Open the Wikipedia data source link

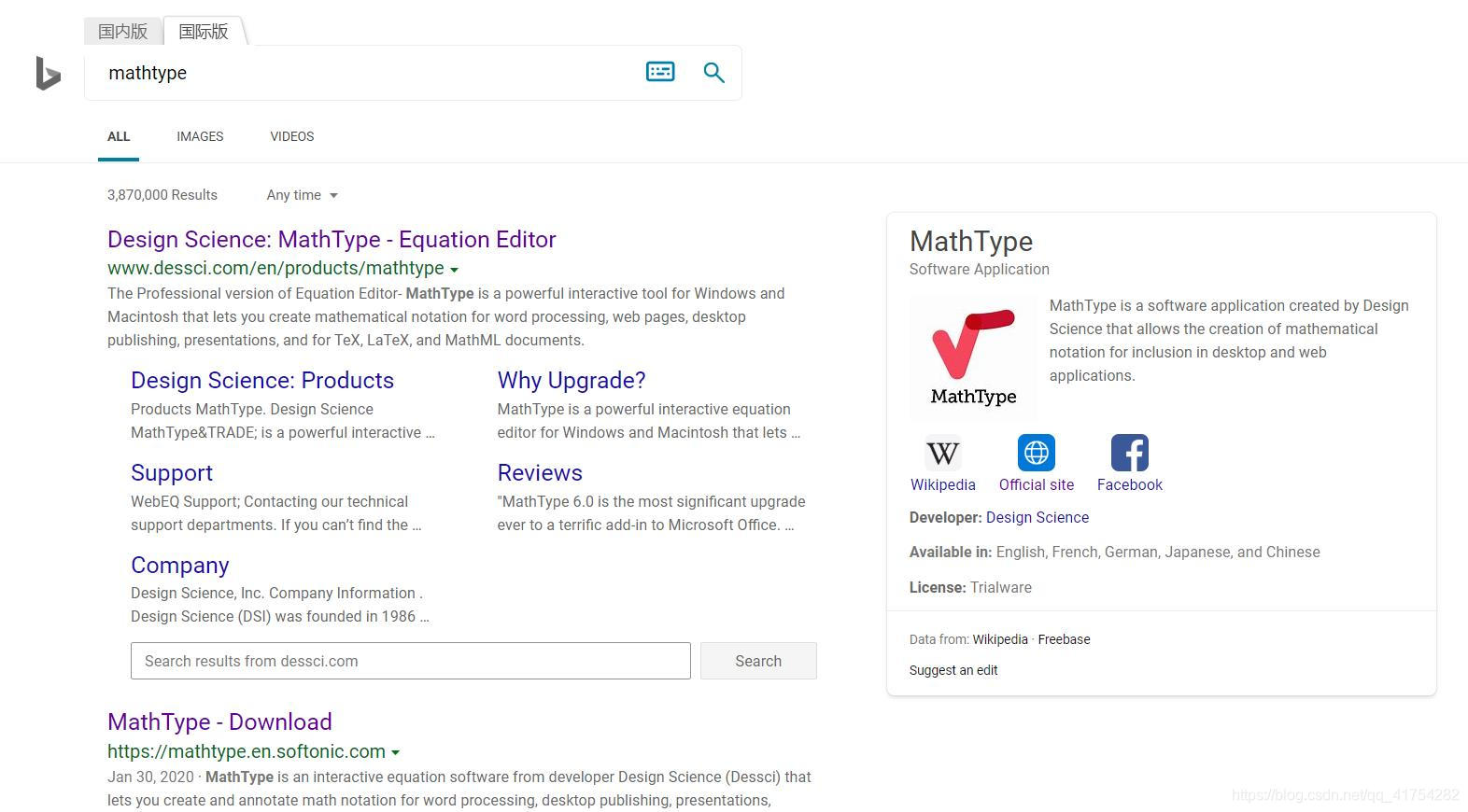pos(1000,639)
